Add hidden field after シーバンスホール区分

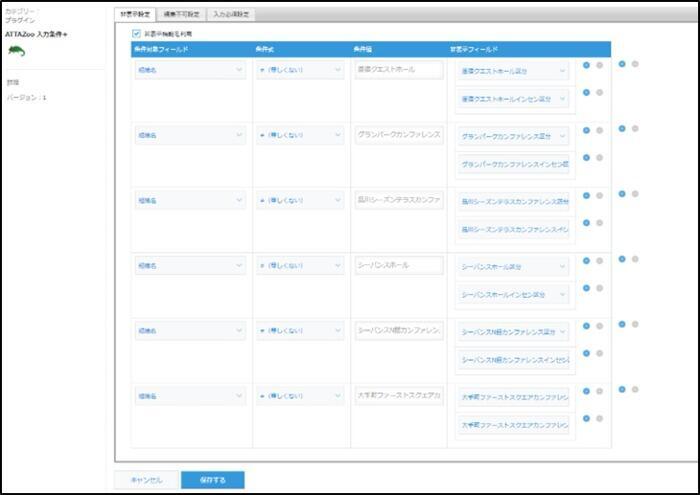pos(586,260)
